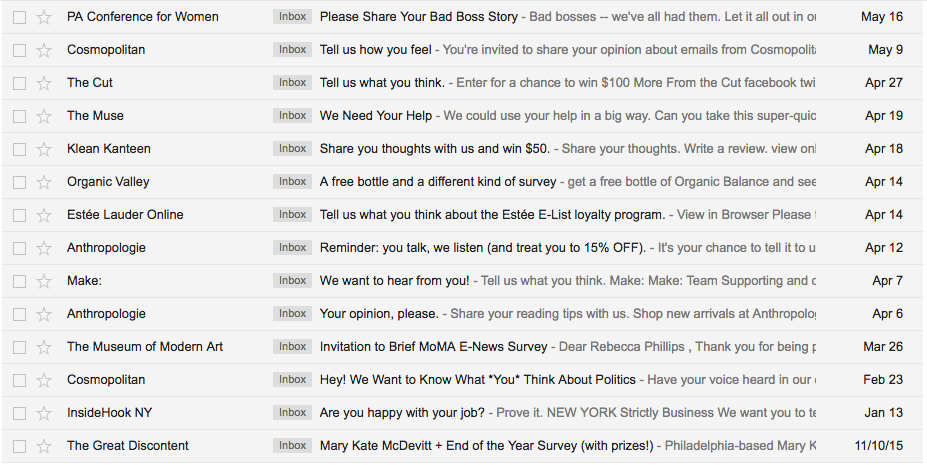Select The Great Discontent email checkbox

pyautogui.click(x=19, y=446)
